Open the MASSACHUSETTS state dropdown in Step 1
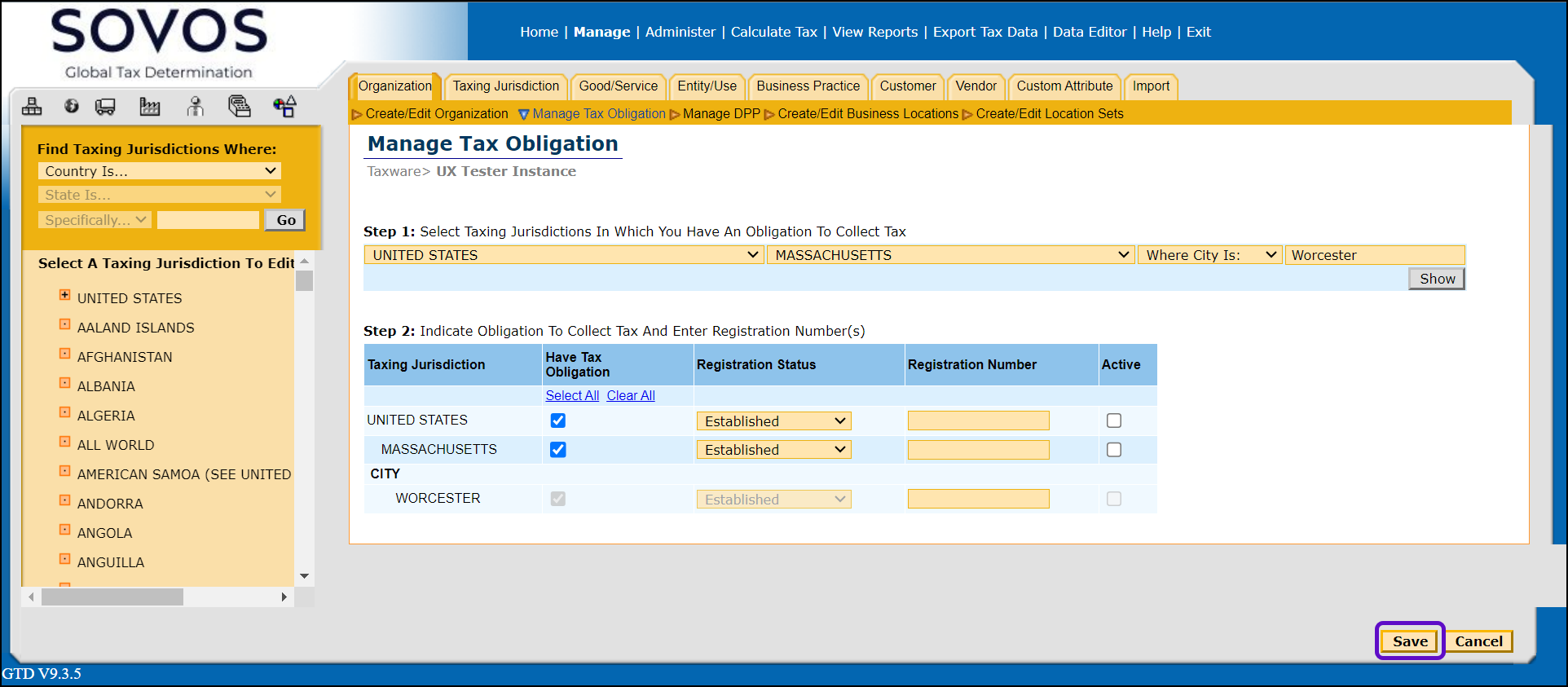1568x687 pixels. click(x=949, y=255)
